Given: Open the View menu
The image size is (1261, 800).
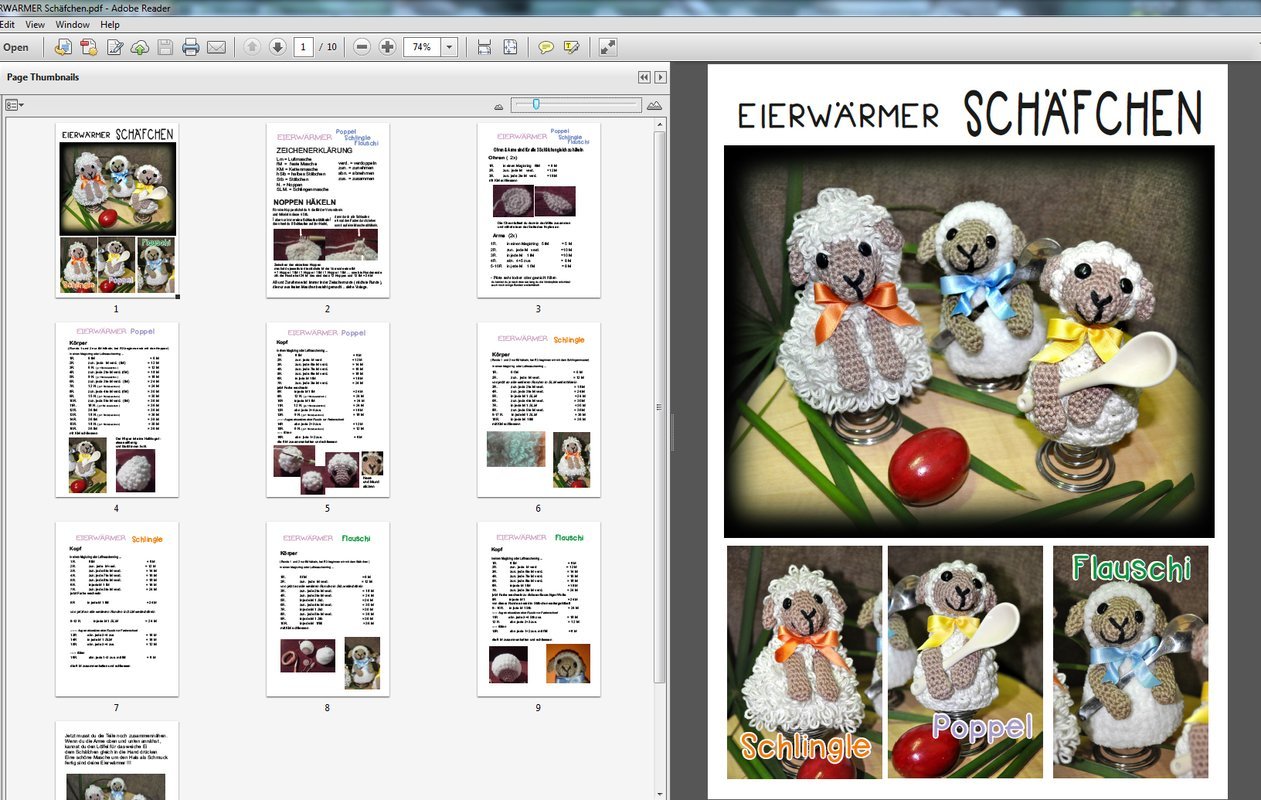Looking at the screenshot, I should [x=35, y=24].
